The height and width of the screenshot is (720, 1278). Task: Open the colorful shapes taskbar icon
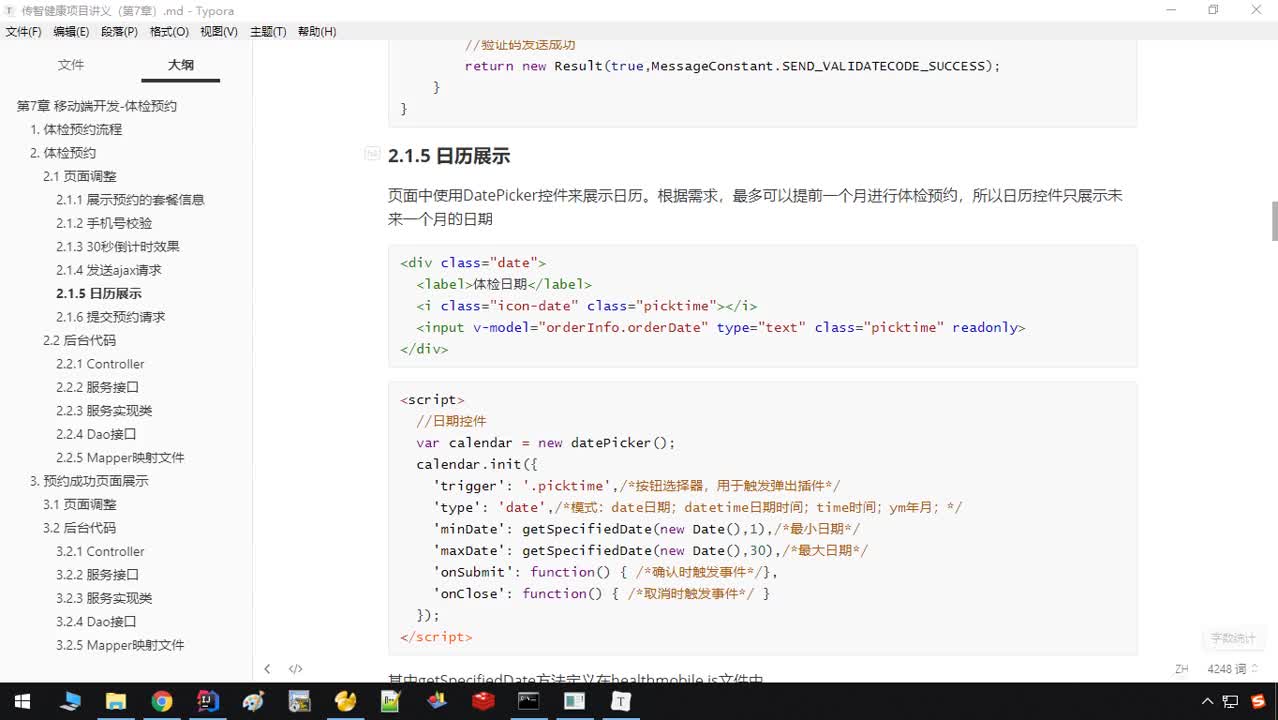click(x=437, y=701)
